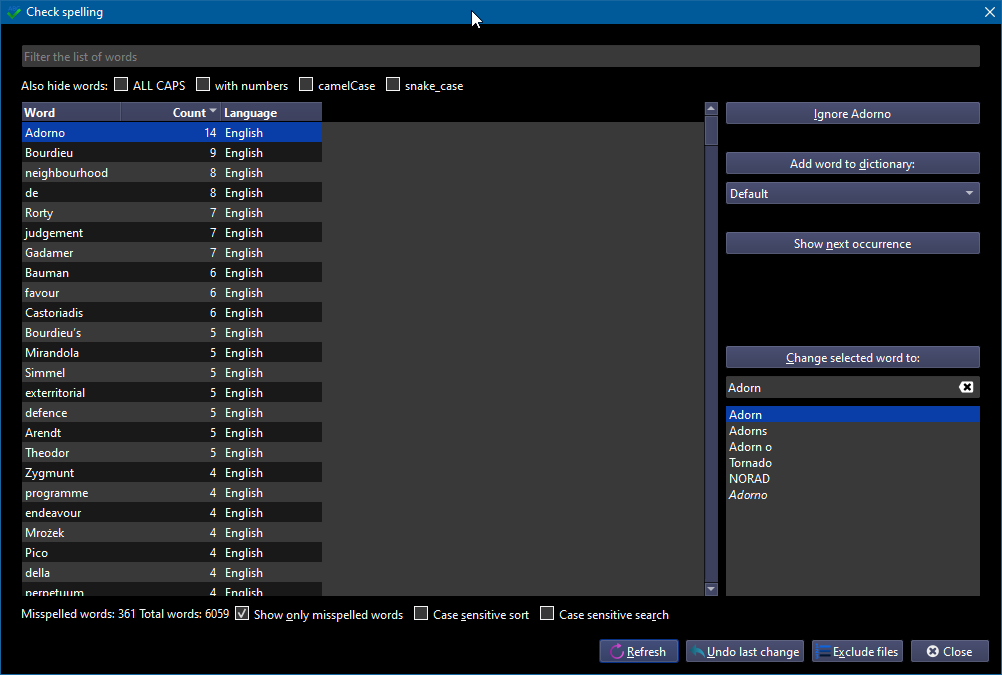The image size is (1002, 675).
Task: Select the suggestion NORAD
Action: coord(852,479)
